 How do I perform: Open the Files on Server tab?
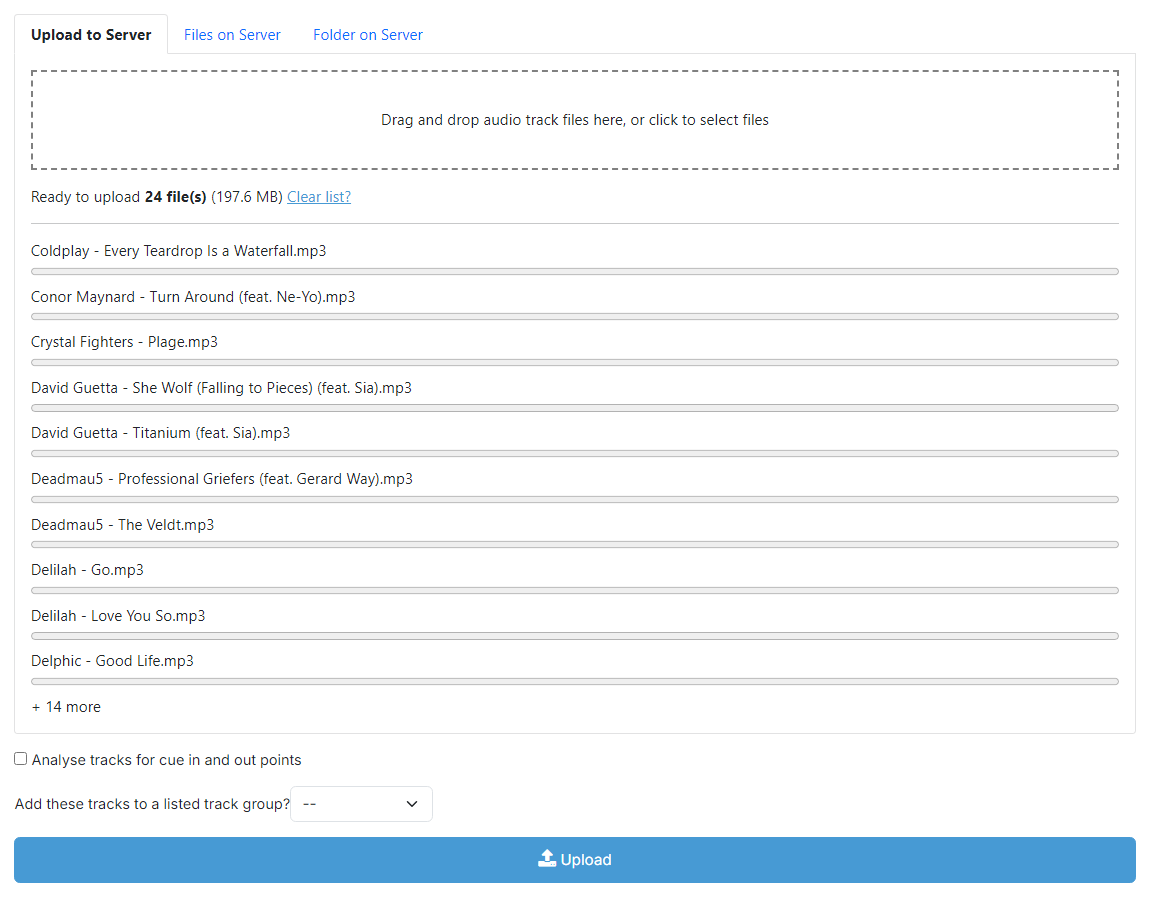[232, 34]
